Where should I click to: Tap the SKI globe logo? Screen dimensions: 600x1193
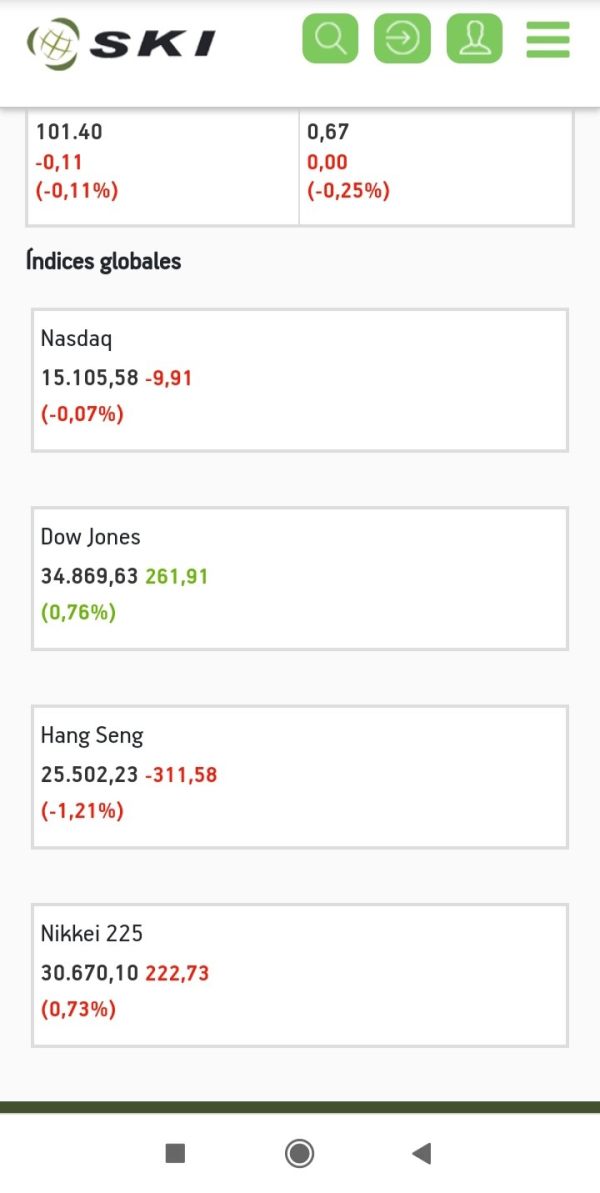click(54, 43)
